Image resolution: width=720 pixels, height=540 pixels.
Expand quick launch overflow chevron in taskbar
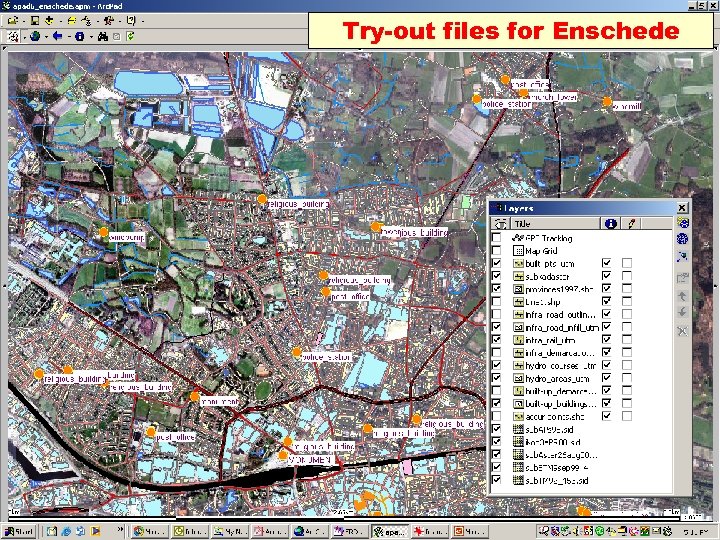[x=120, y=529]
